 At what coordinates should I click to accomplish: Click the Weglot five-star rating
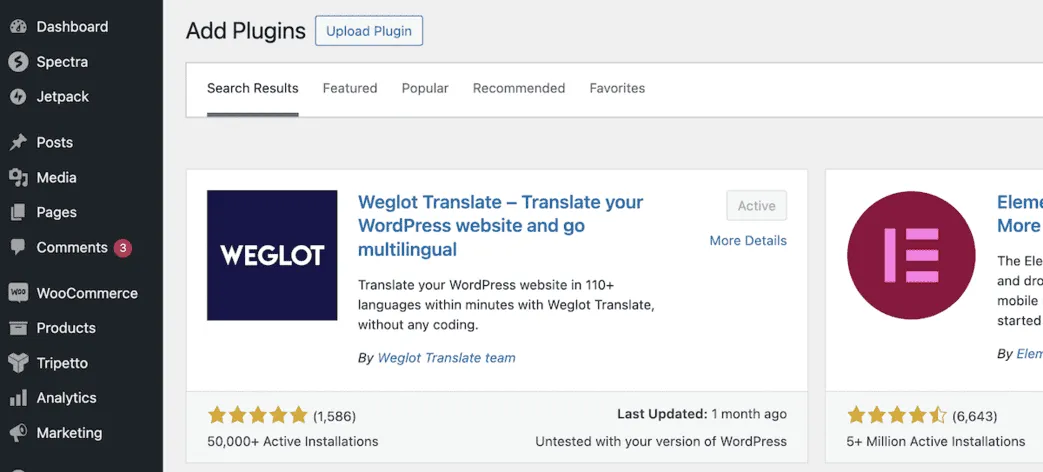tap(257, 415)
